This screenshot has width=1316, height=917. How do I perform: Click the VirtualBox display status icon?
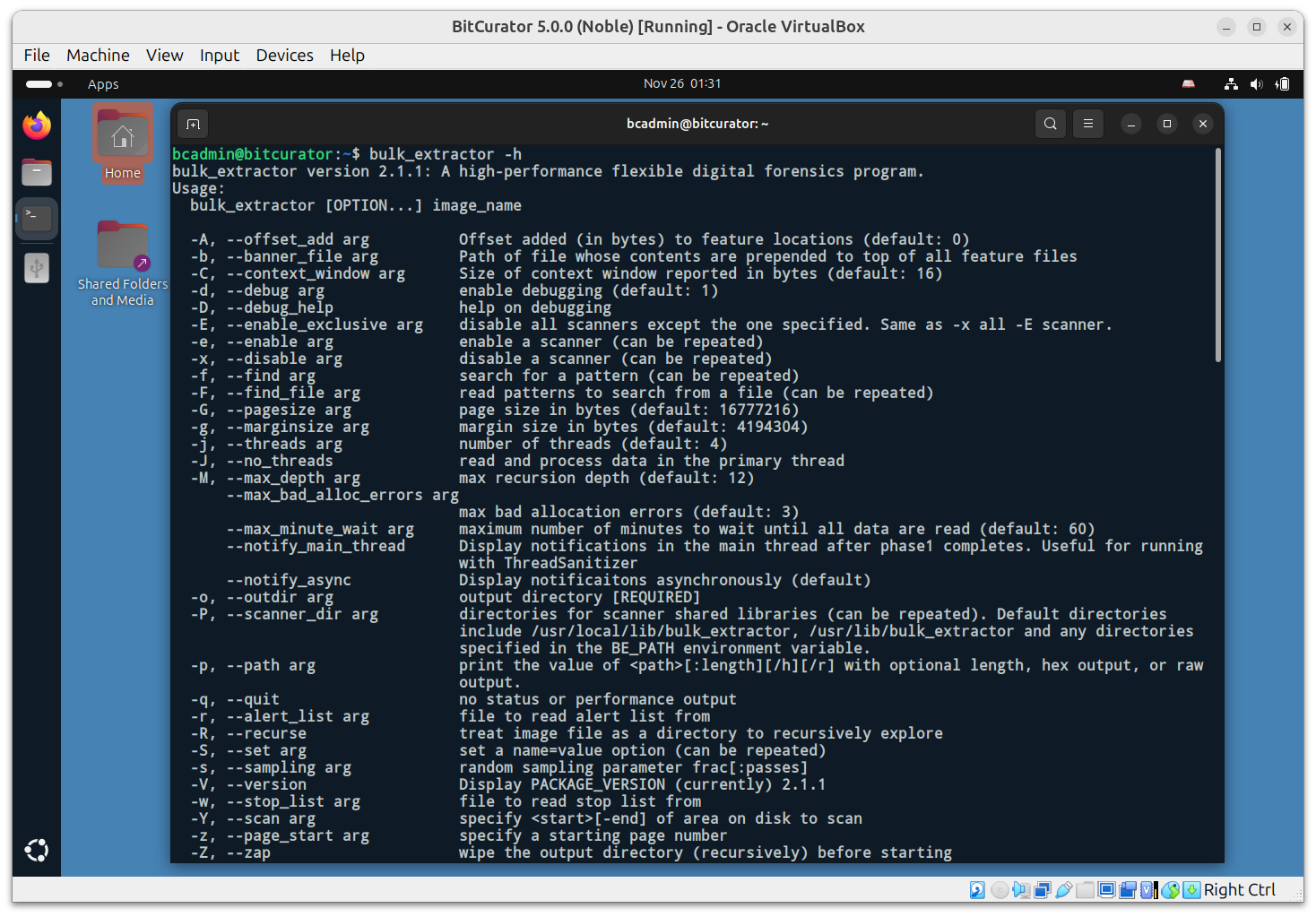(1106, 889)
